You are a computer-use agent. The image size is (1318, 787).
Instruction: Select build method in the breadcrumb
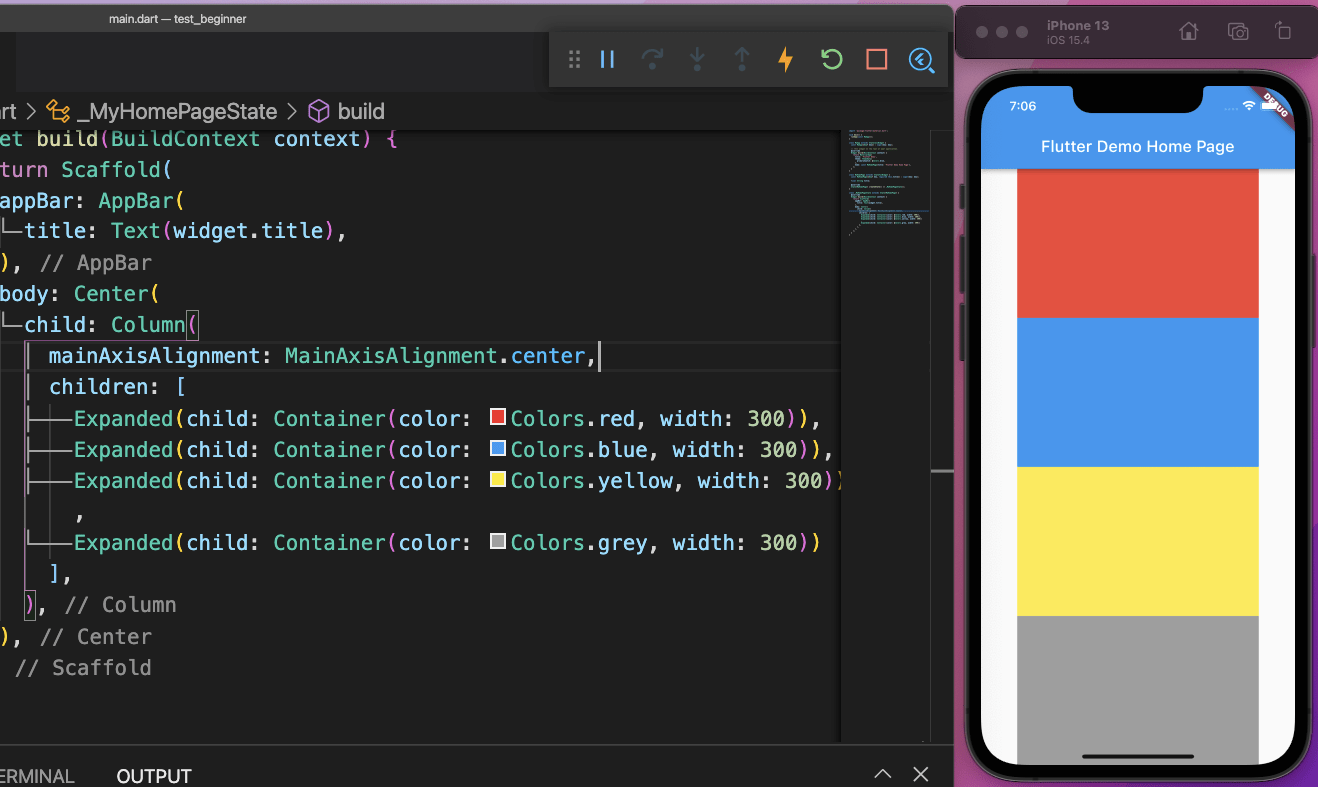361,111
